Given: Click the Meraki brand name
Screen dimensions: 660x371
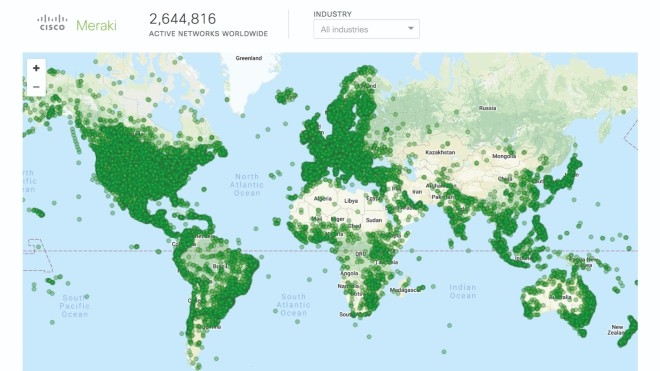Looking at the screenshot, I should 96,25.
